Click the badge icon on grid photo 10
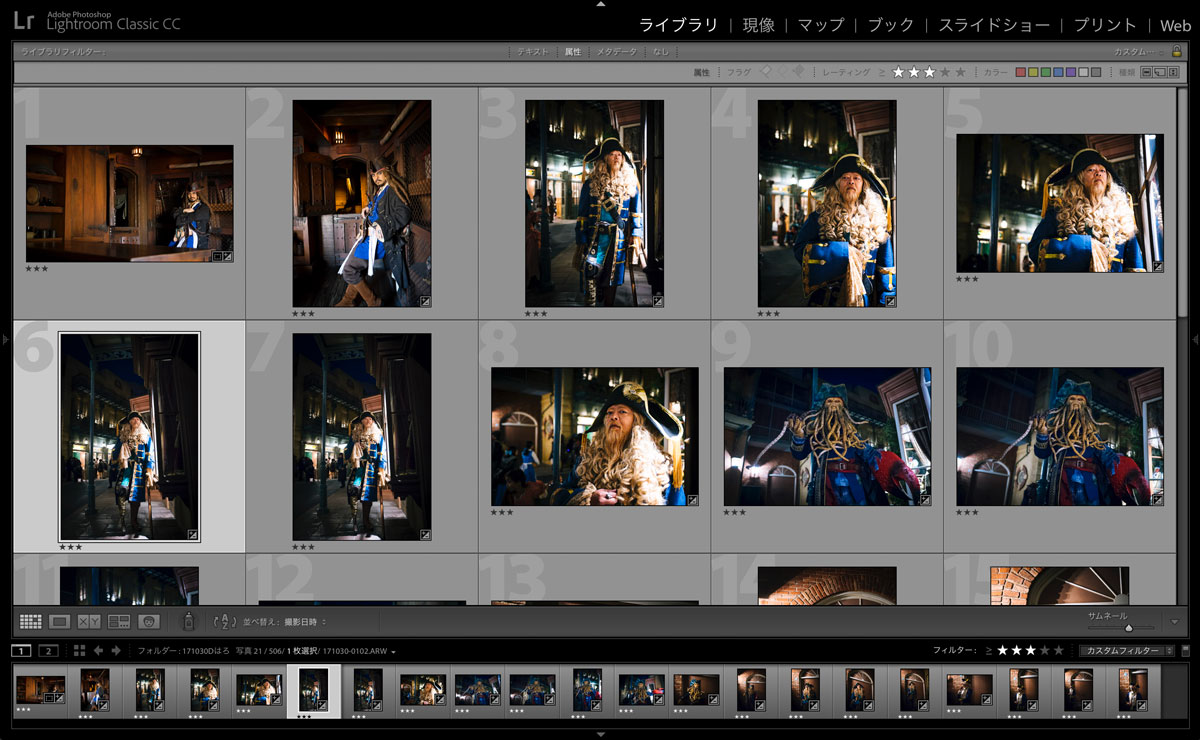 click(x=1158, y=499)
